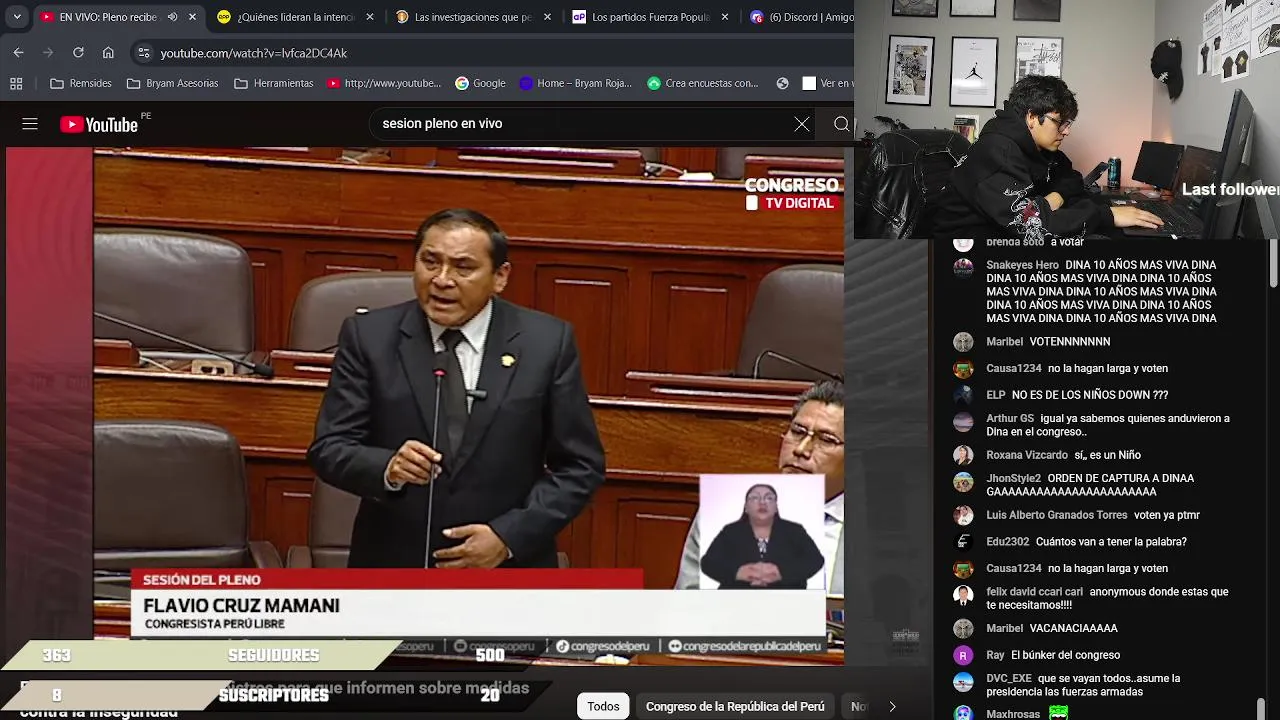Open the tab search dropdown arrow

[17, 17]
